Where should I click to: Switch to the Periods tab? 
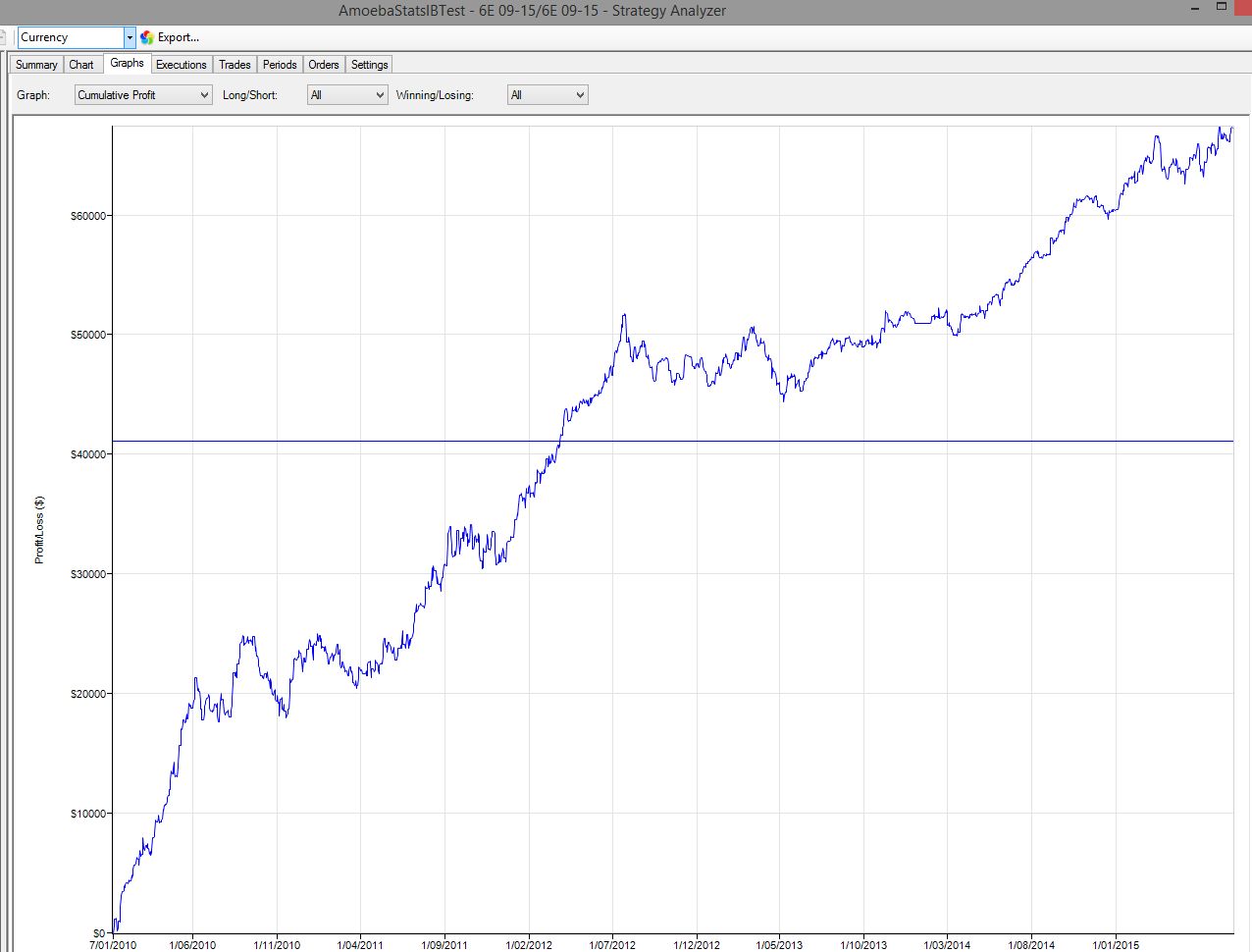tap(280, 65)
